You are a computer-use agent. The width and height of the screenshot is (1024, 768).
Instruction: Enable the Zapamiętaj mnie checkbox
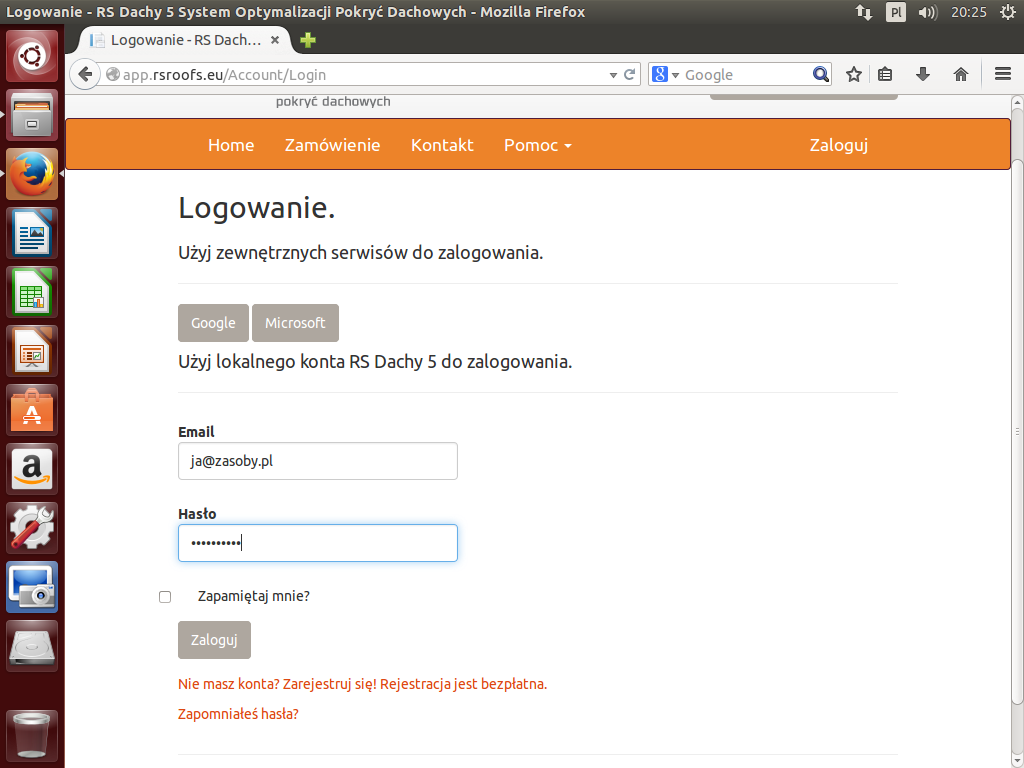point(165,597)
